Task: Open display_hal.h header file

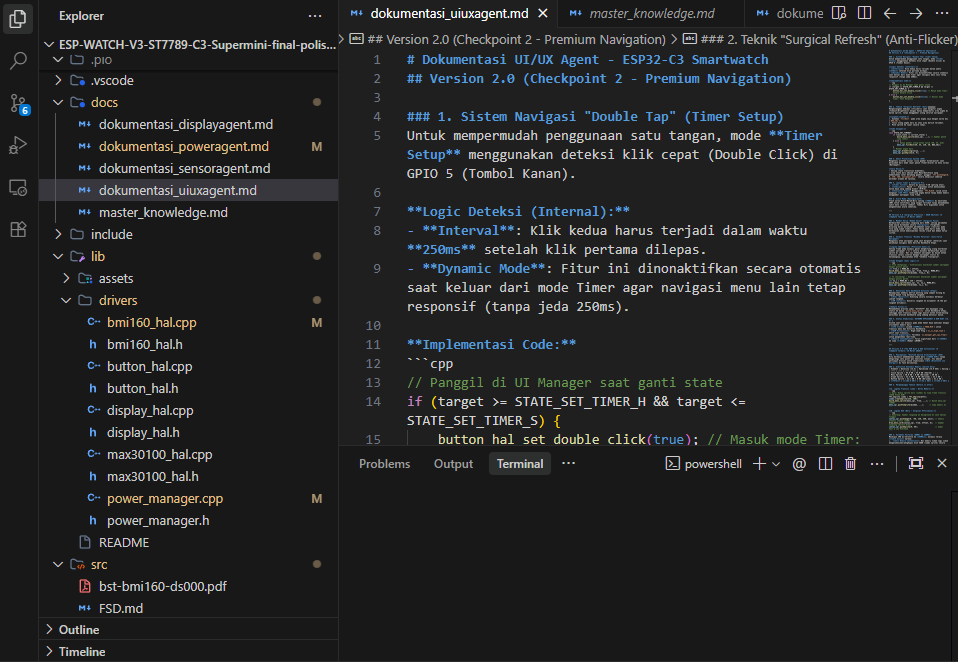Action: coord(188,432)
